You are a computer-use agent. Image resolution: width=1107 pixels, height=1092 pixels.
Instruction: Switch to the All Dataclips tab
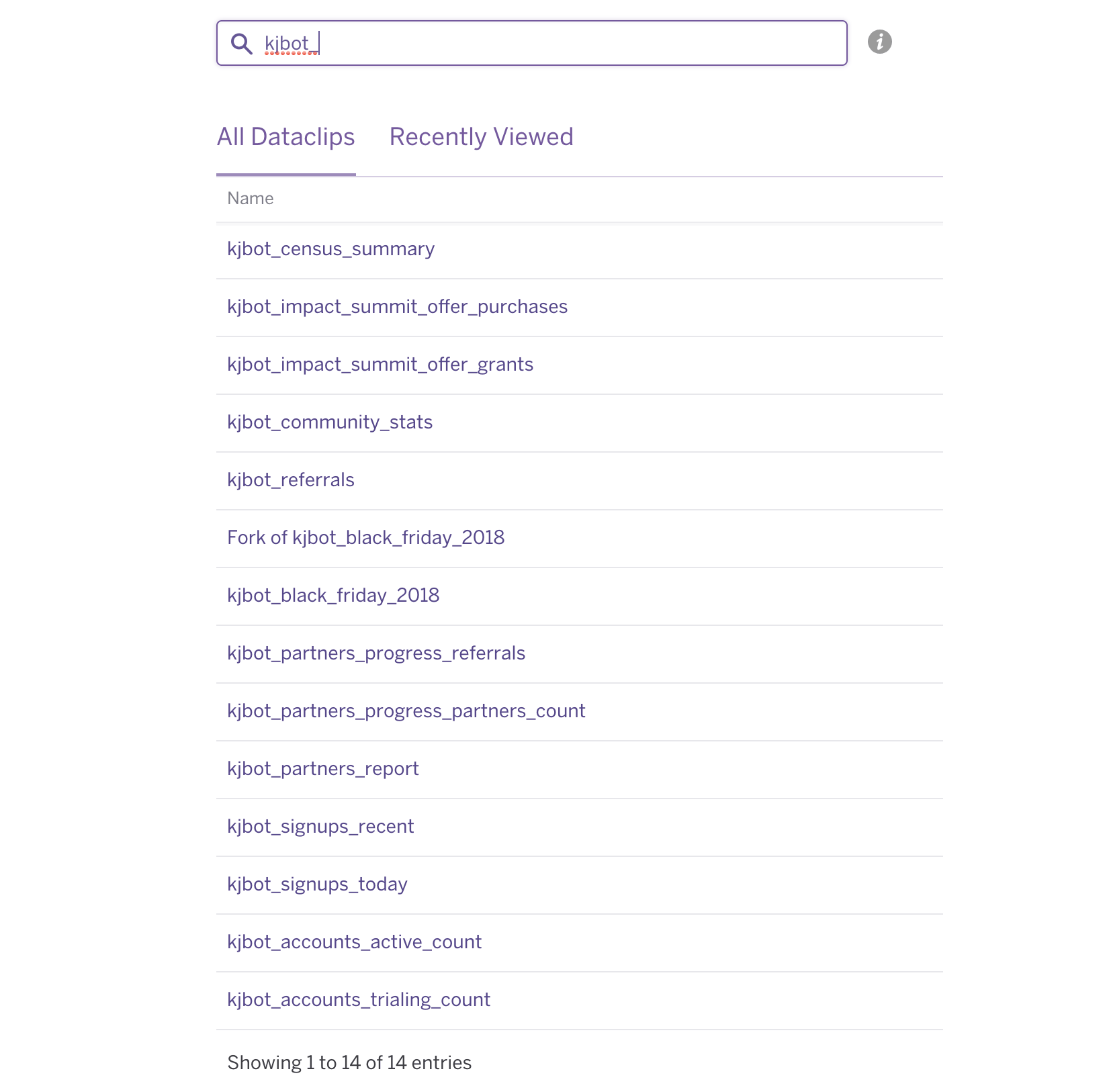(x=285, y=137)
